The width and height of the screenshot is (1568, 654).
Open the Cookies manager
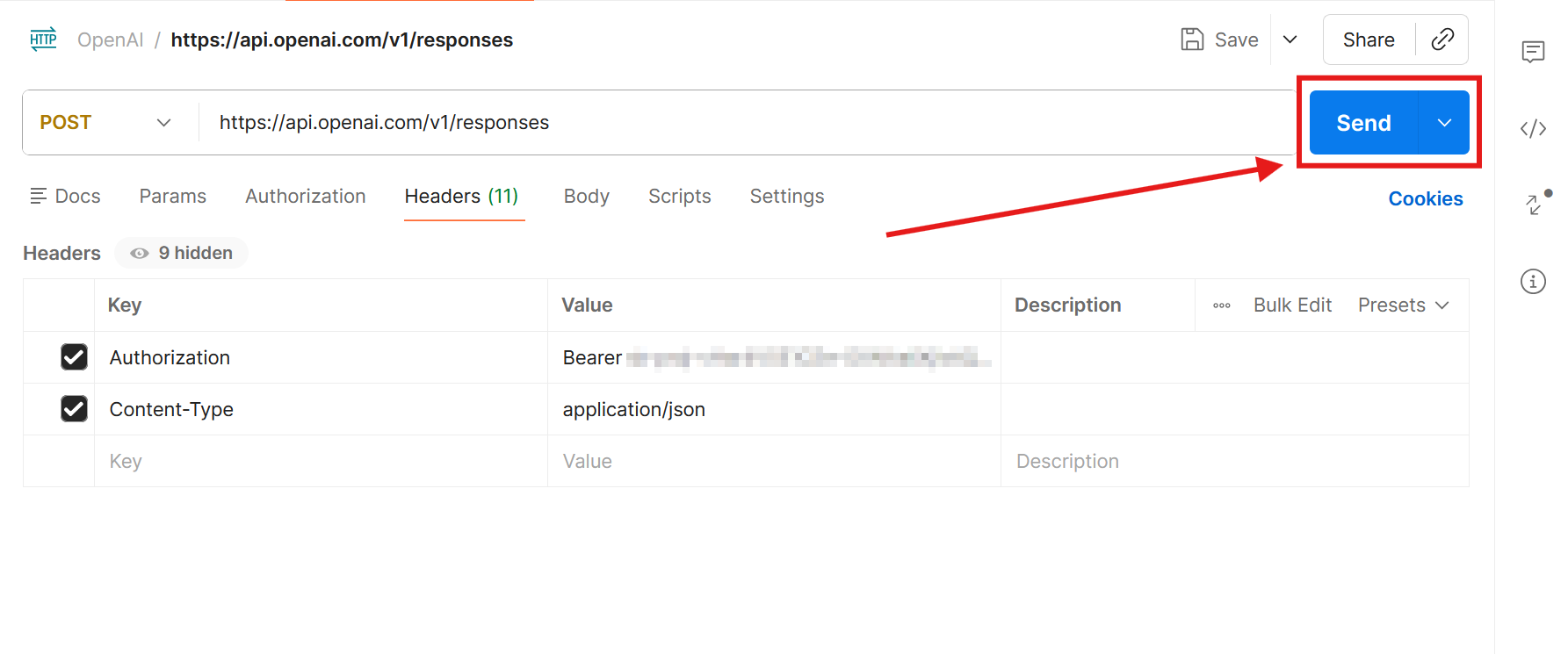(x=1425, y=198)
